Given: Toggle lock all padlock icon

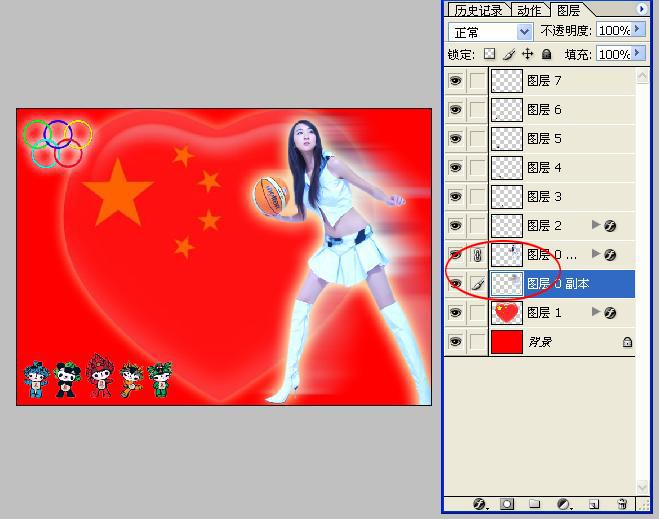Looking at the screenshot, I should pyautogui.click(x=546, y=54).
